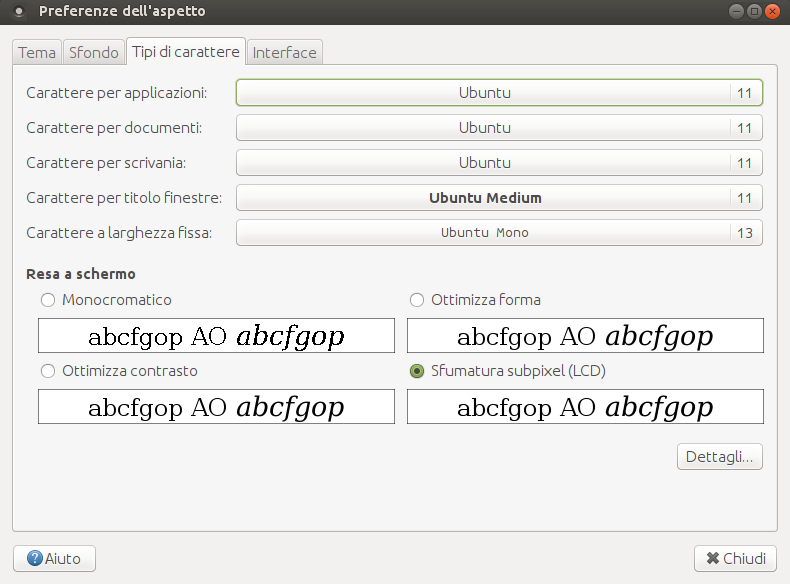Choose Ottimizza contrasto rendering
Image resolution: width=790 pixels, height=584 pixels.
[47, 371]
